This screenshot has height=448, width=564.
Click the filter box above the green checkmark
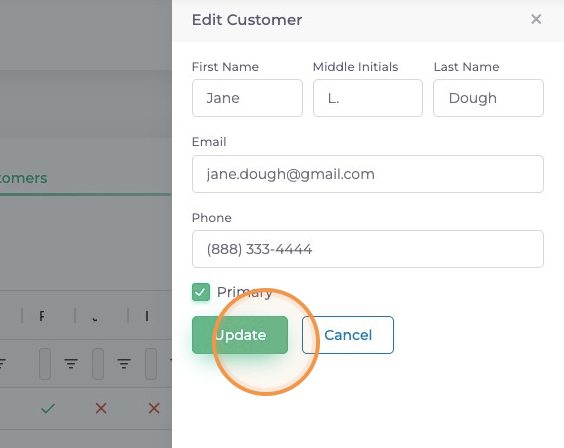[x=45, y=364]
